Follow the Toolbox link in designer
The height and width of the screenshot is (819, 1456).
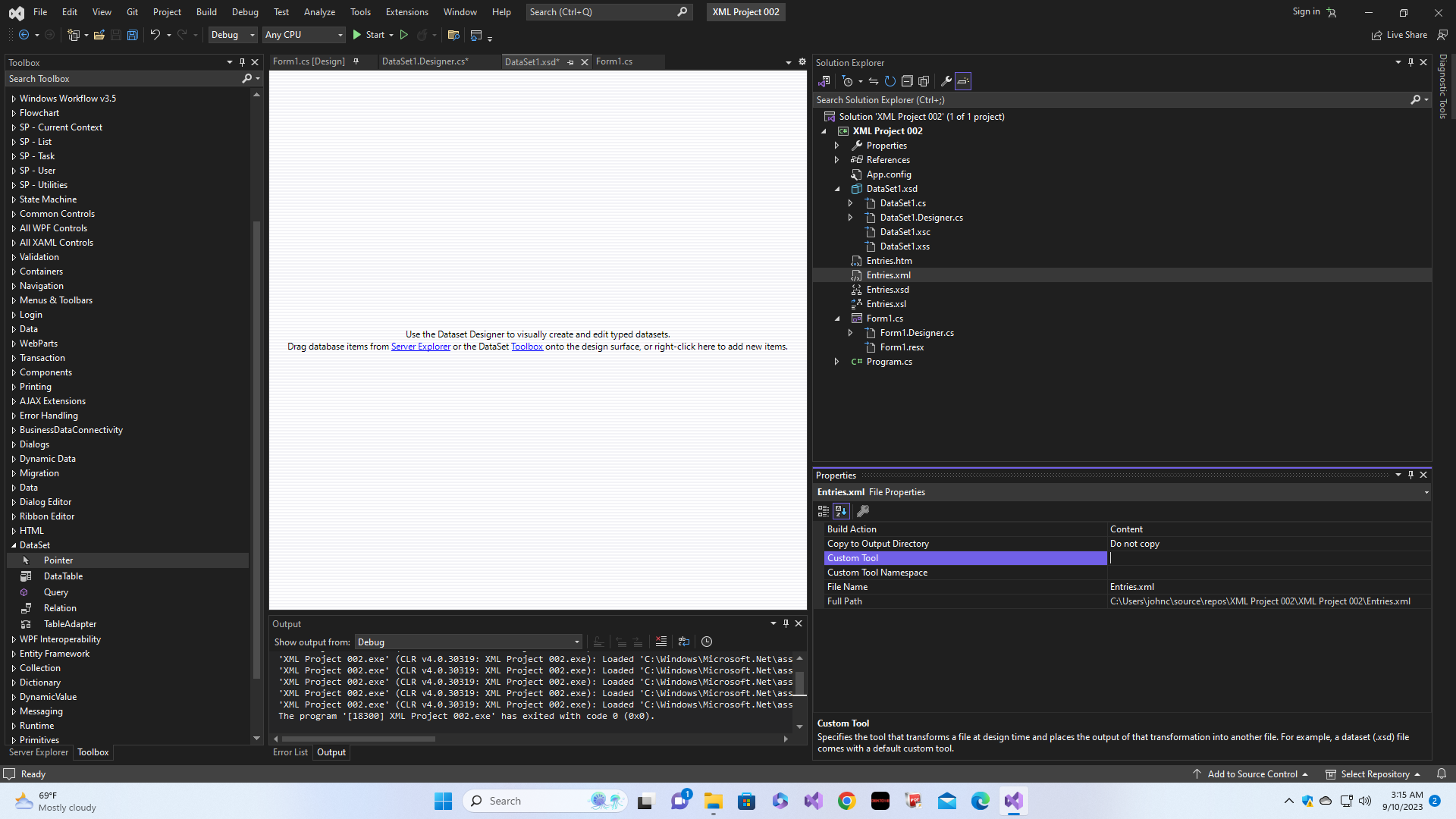pos(527,347)
